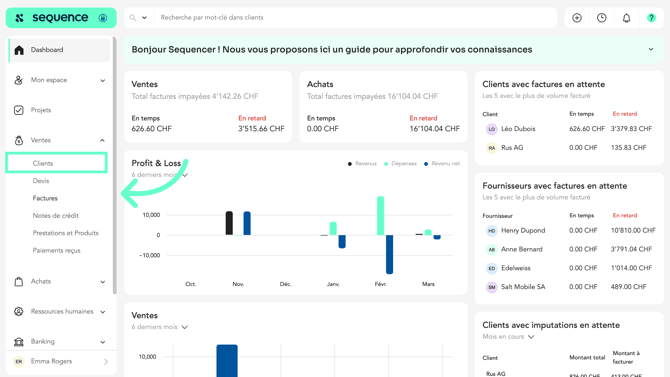The width and height of the screenshot is (670, 377).
Task: Click the Mon espace person icon
Action: [x=18, y=80]
